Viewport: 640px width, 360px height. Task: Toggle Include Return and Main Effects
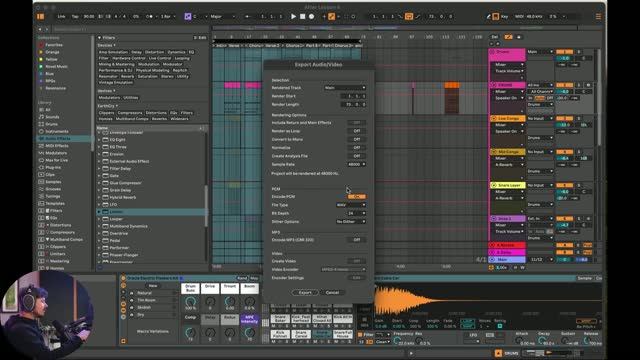coord(357,122)
